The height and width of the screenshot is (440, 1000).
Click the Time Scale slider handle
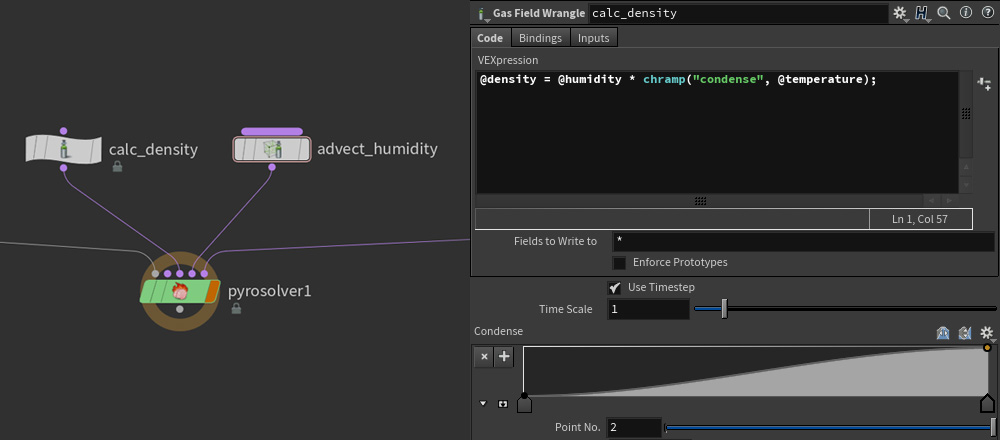[x=724, y=309]
